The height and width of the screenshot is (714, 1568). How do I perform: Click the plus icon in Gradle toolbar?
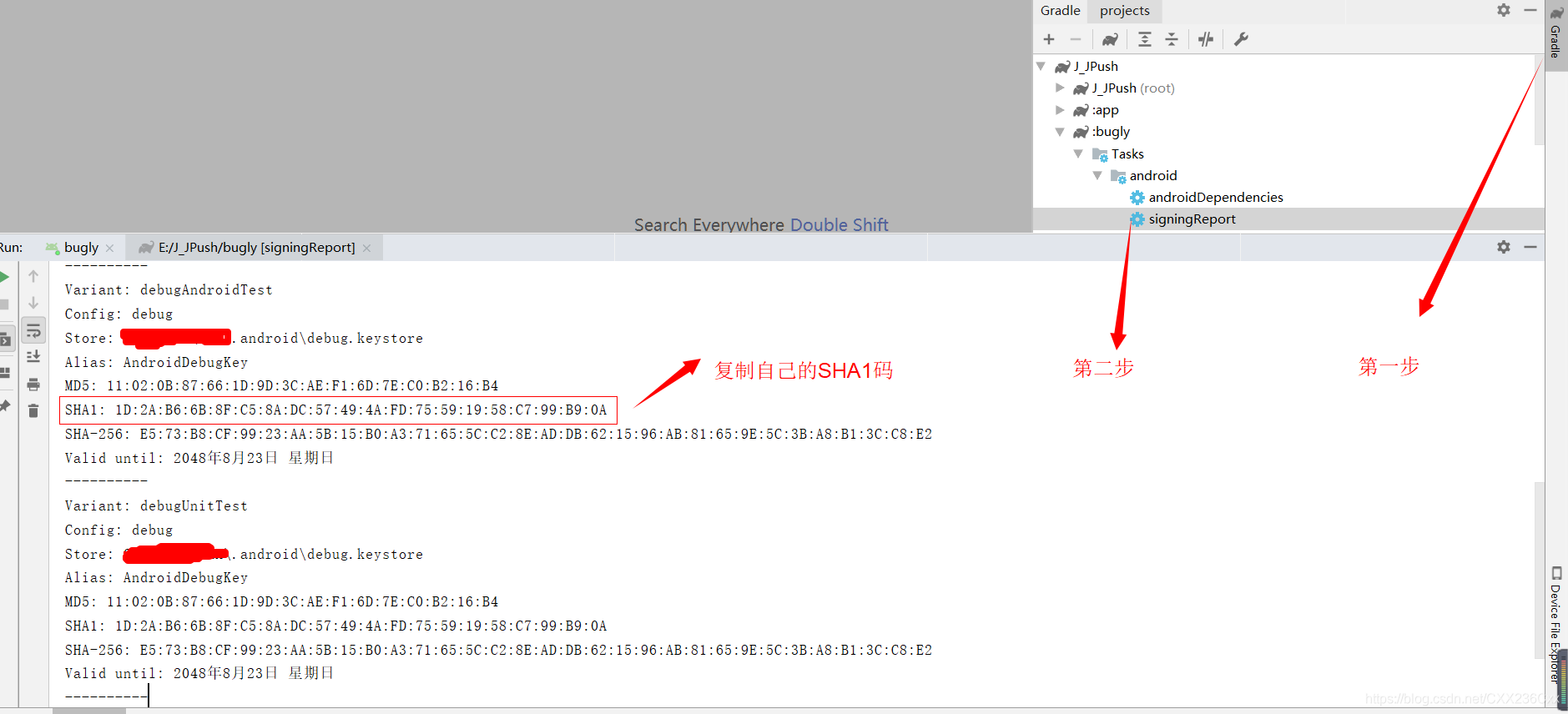[x=1049, y=39]
